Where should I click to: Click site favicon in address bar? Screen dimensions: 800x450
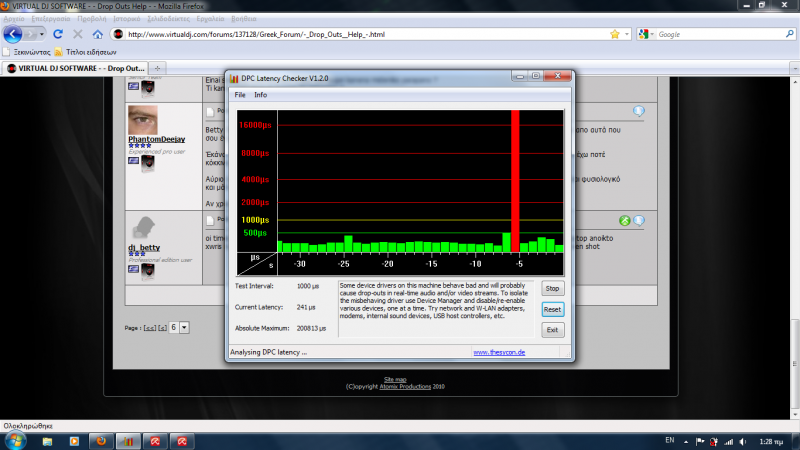pyautogui.click(x=118, y=34)
